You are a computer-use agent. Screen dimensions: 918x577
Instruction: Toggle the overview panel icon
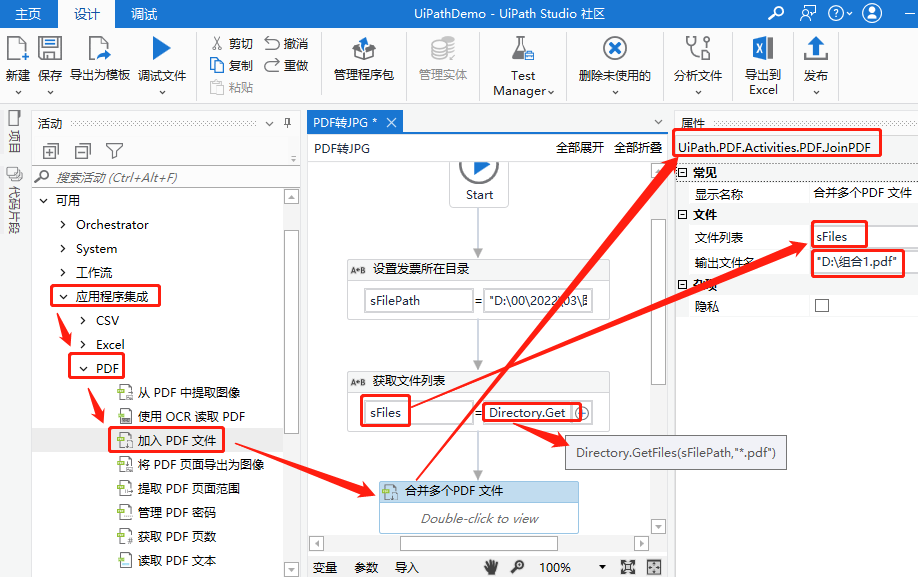[653, 567]
